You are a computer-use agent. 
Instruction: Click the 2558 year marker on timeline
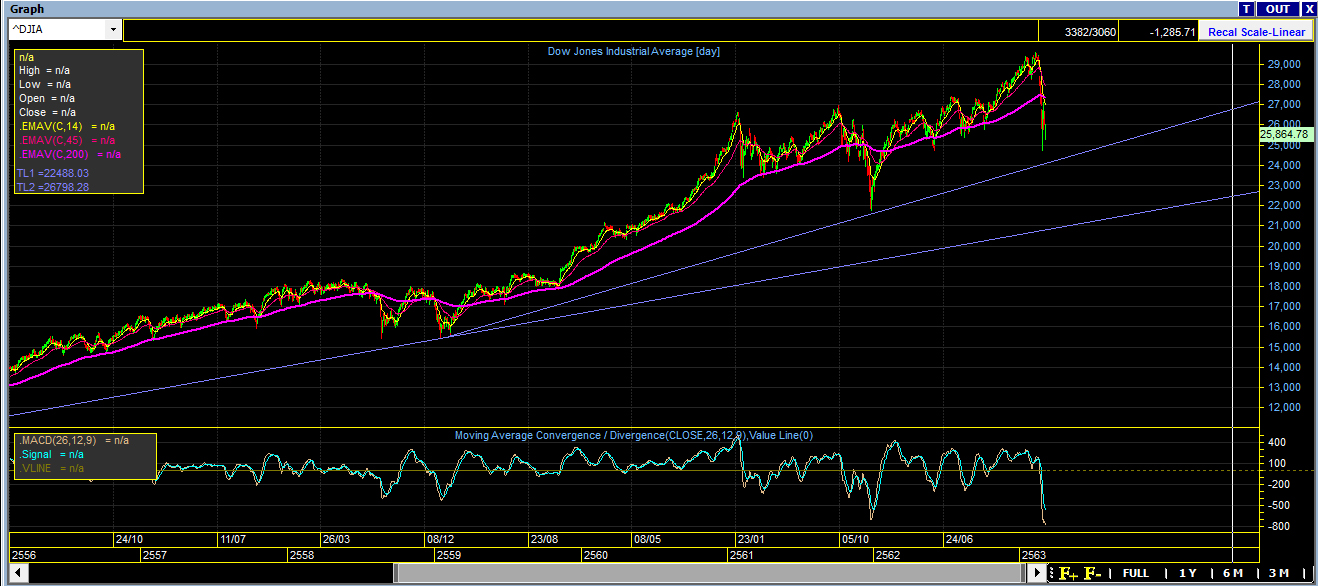tap(301, 554)
